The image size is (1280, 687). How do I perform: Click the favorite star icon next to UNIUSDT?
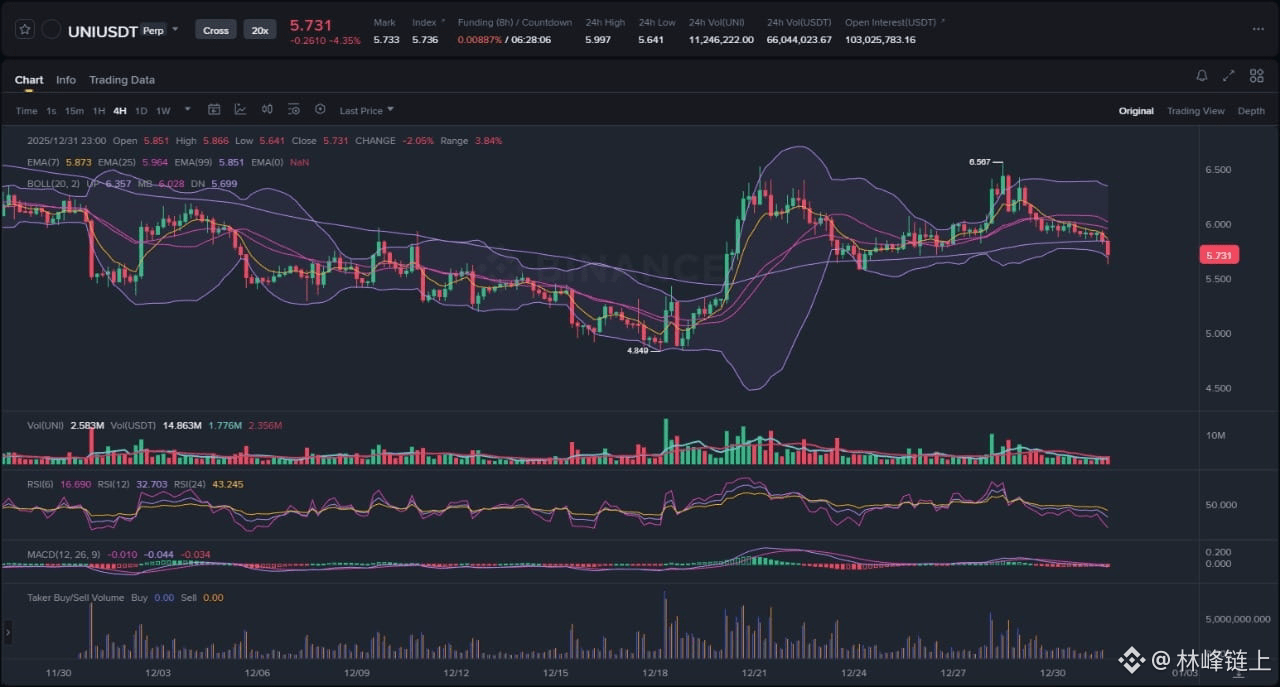tap(24, 30)
